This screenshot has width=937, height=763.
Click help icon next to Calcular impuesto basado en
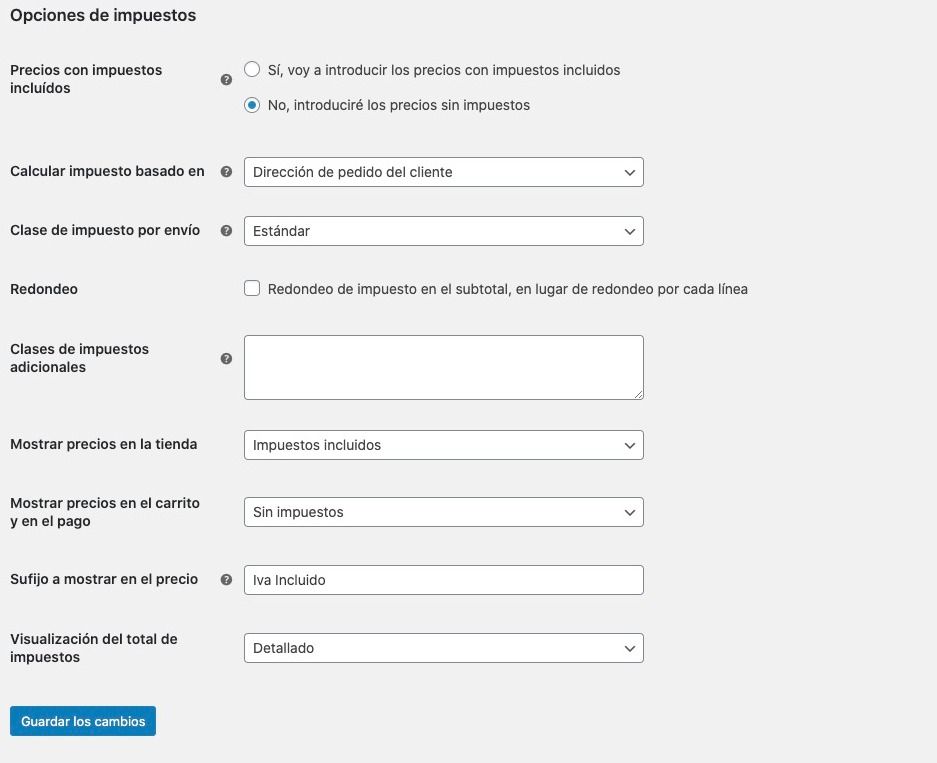pos(226,171)
